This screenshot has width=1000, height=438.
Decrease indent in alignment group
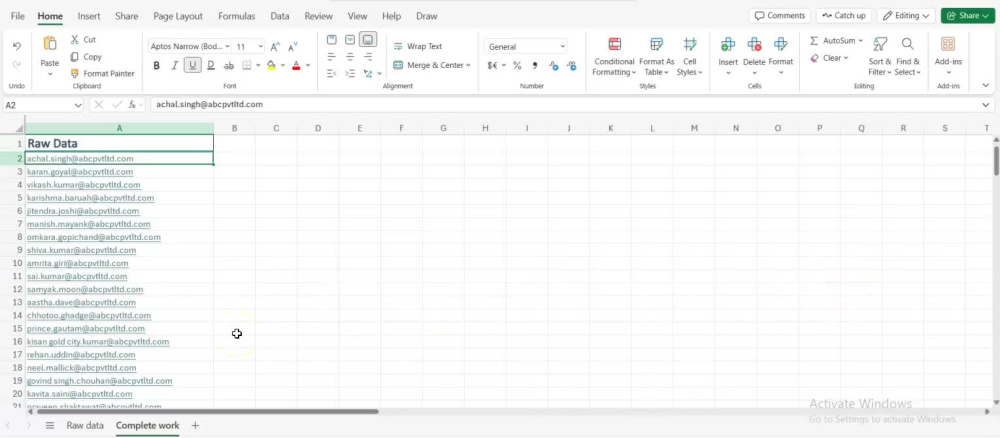pyautogui.click(x=331, y=73)
